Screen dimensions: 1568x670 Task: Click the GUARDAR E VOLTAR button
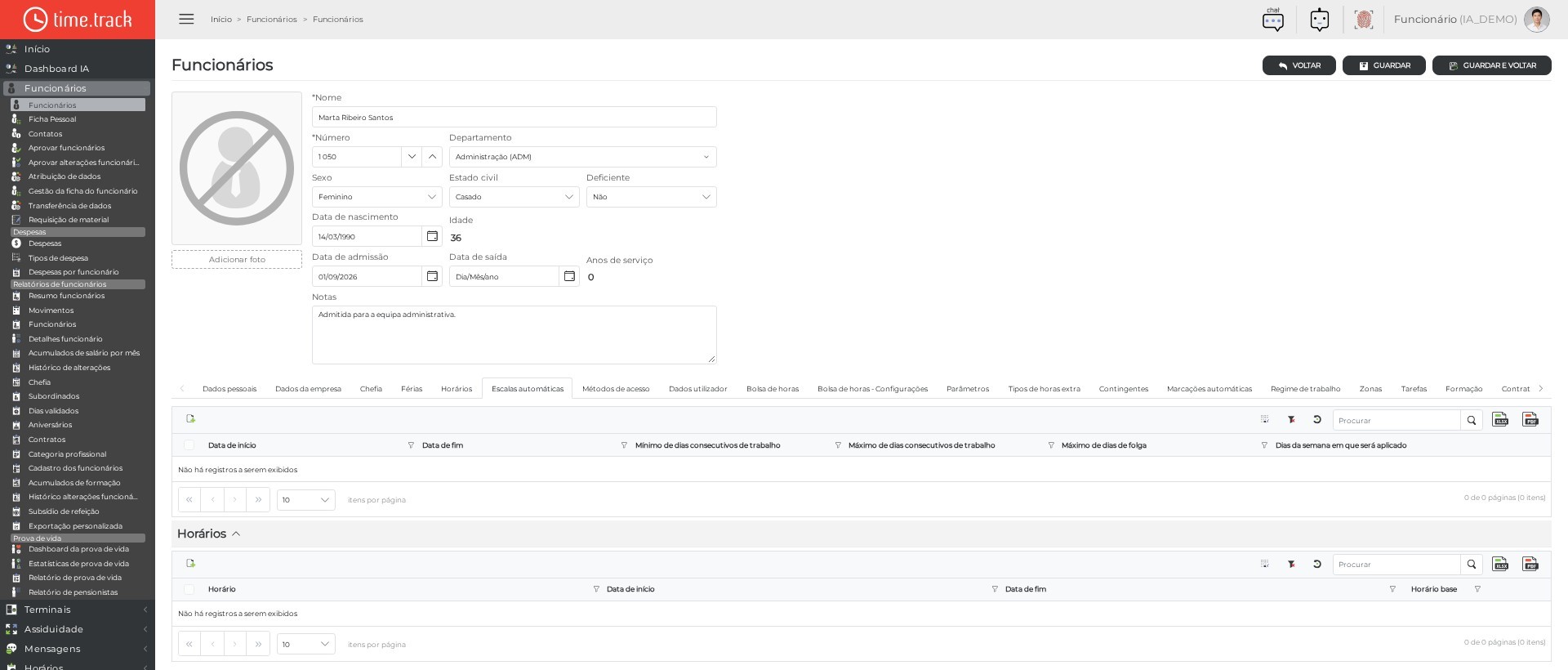click(1492, 65)
